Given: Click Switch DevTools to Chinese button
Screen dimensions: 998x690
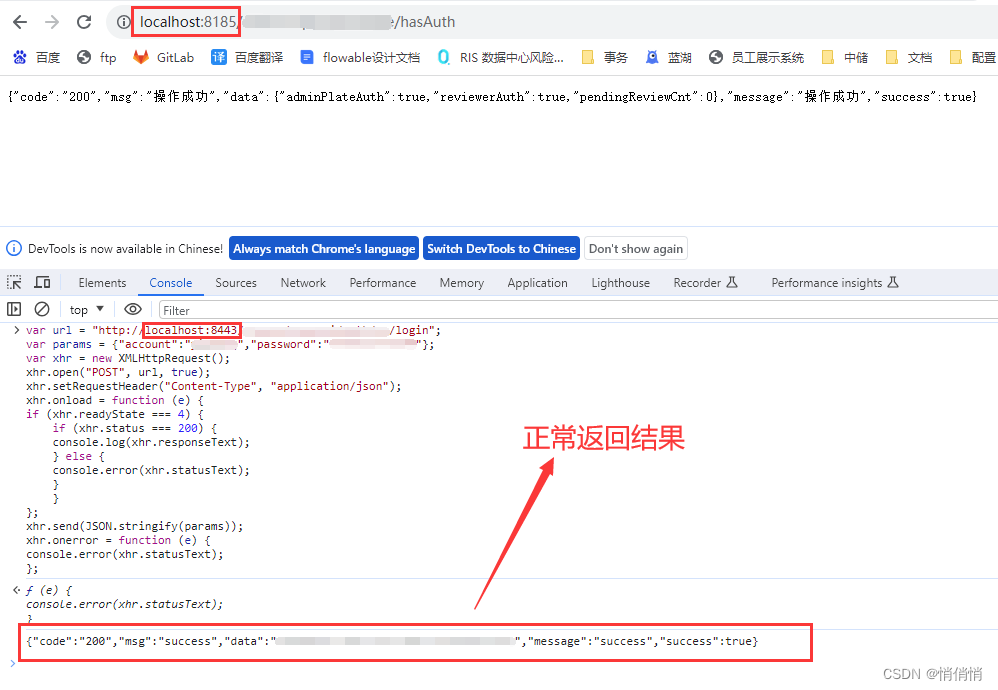Looking at the screenshot, I should (502, 248).
